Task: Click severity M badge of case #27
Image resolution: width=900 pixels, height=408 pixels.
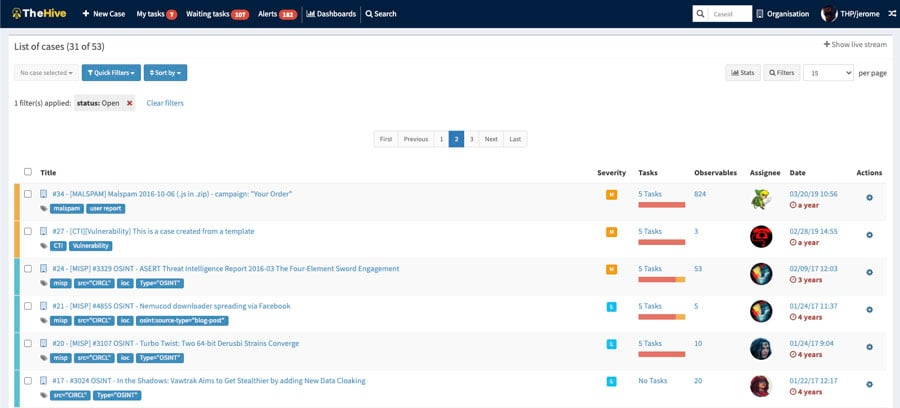Action: (x=611, y=232)
